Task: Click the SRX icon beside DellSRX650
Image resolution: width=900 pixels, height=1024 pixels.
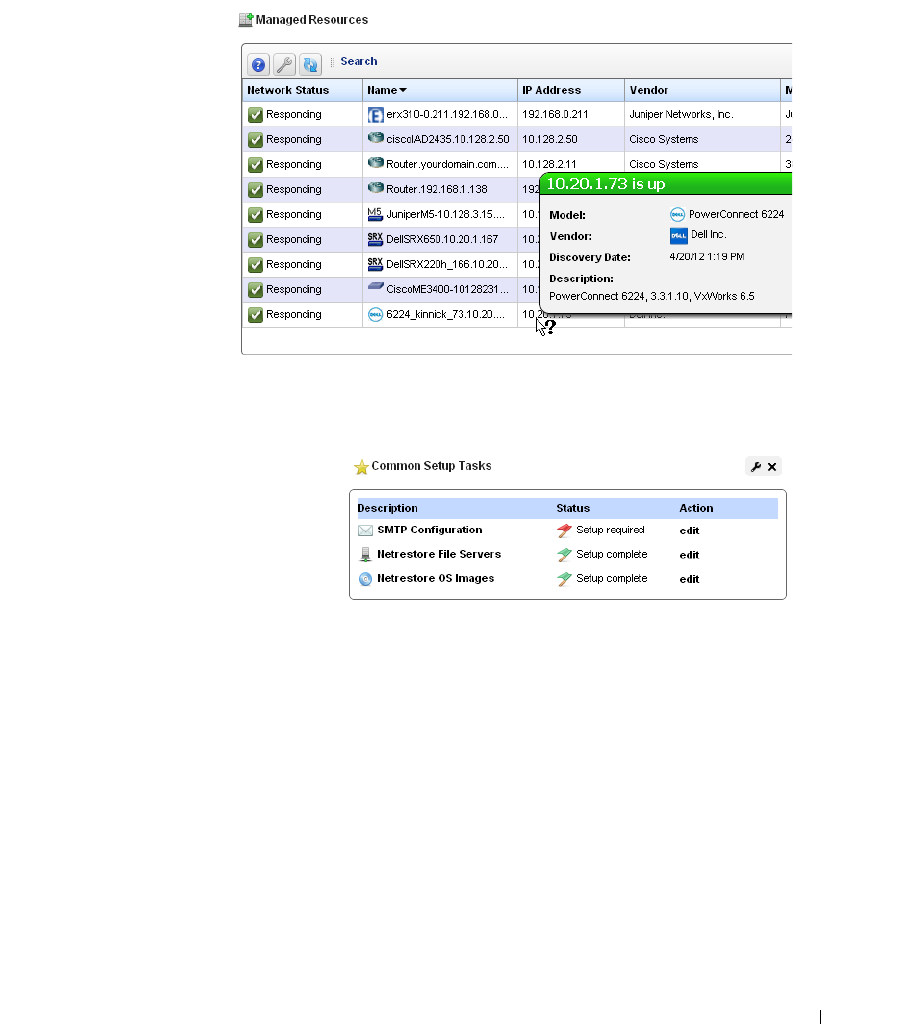Action: [x=375, y=239]
